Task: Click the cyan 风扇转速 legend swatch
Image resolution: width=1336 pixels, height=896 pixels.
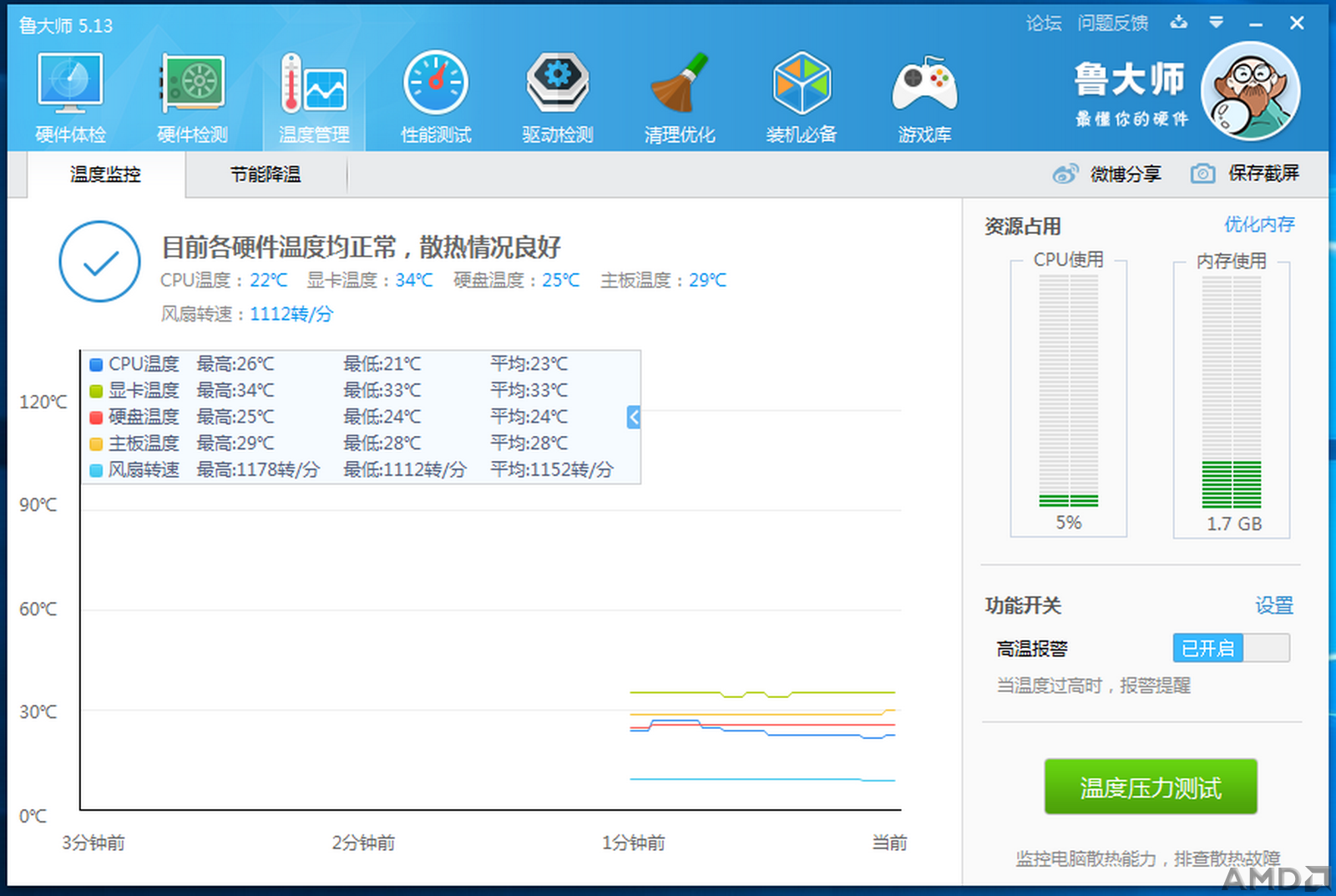Action: 96,471
